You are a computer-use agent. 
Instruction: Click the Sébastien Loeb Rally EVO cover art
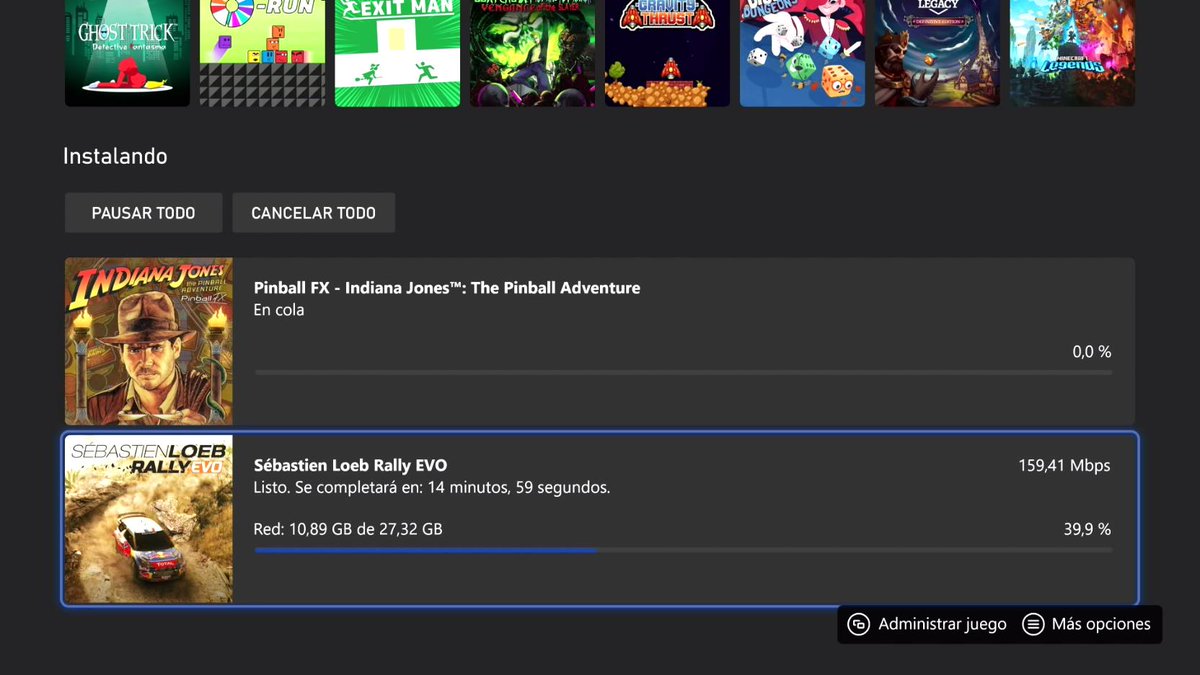point(148,518)
